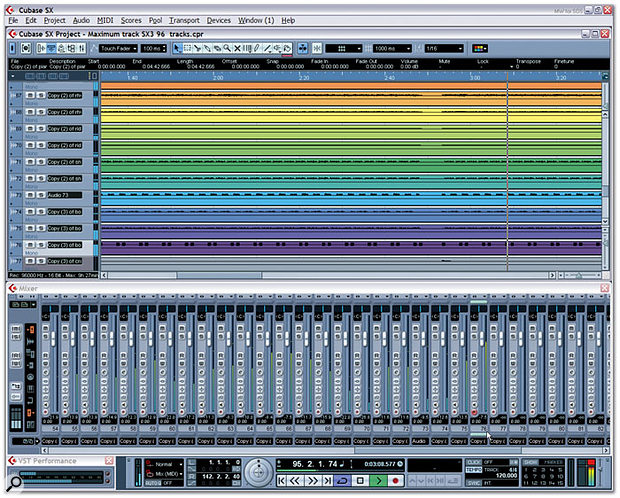Screen dimensions: 620x498
Task: Toggle TEMPO track on transport
Action: (474, 470)
